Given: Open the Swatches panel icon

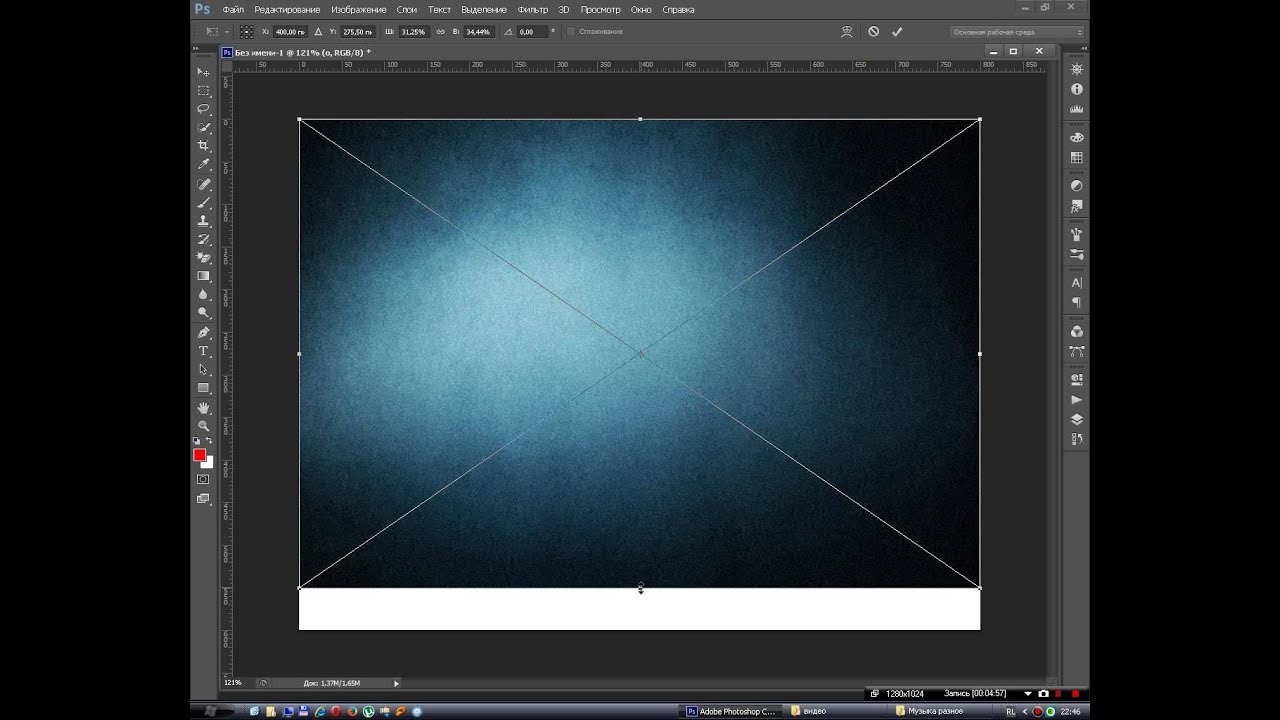Looking at the screenshot, I should [x=1077, y=157].
